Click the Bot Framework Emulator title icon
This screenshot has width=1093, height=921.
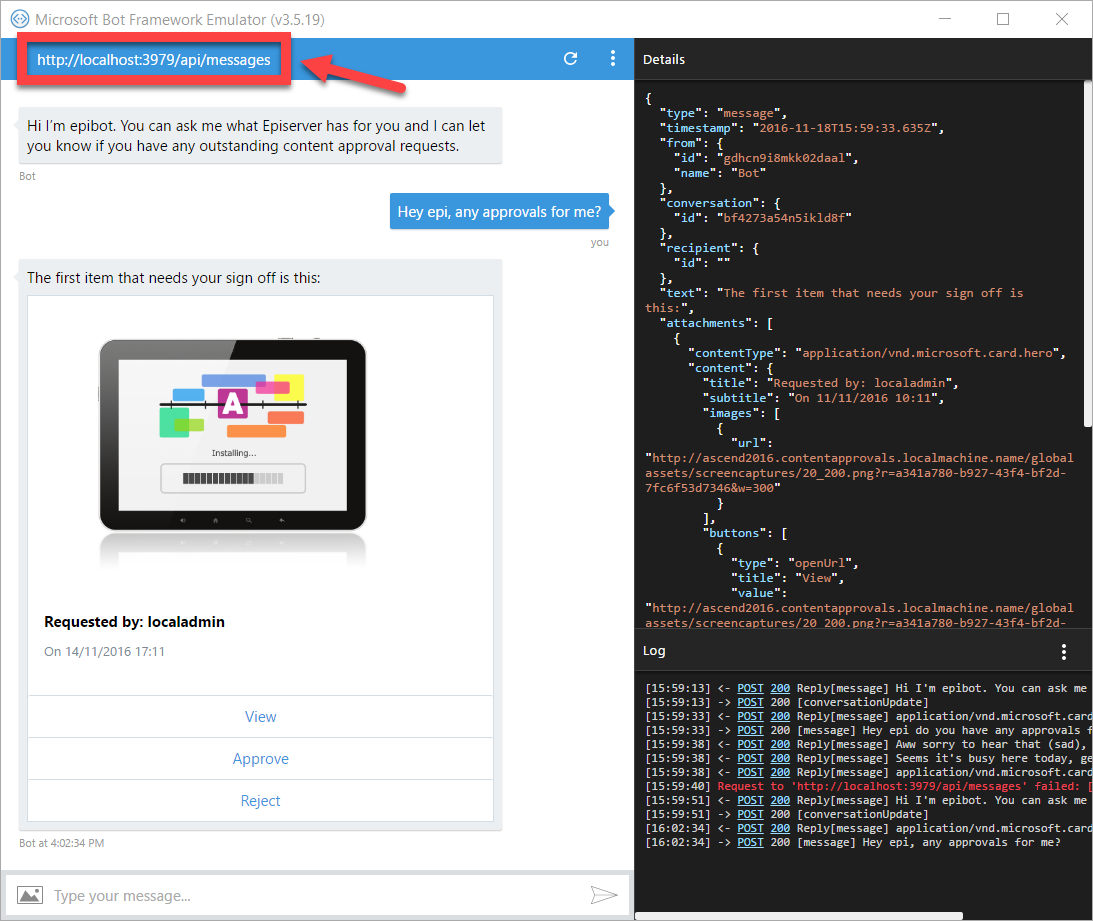[17, 19]
